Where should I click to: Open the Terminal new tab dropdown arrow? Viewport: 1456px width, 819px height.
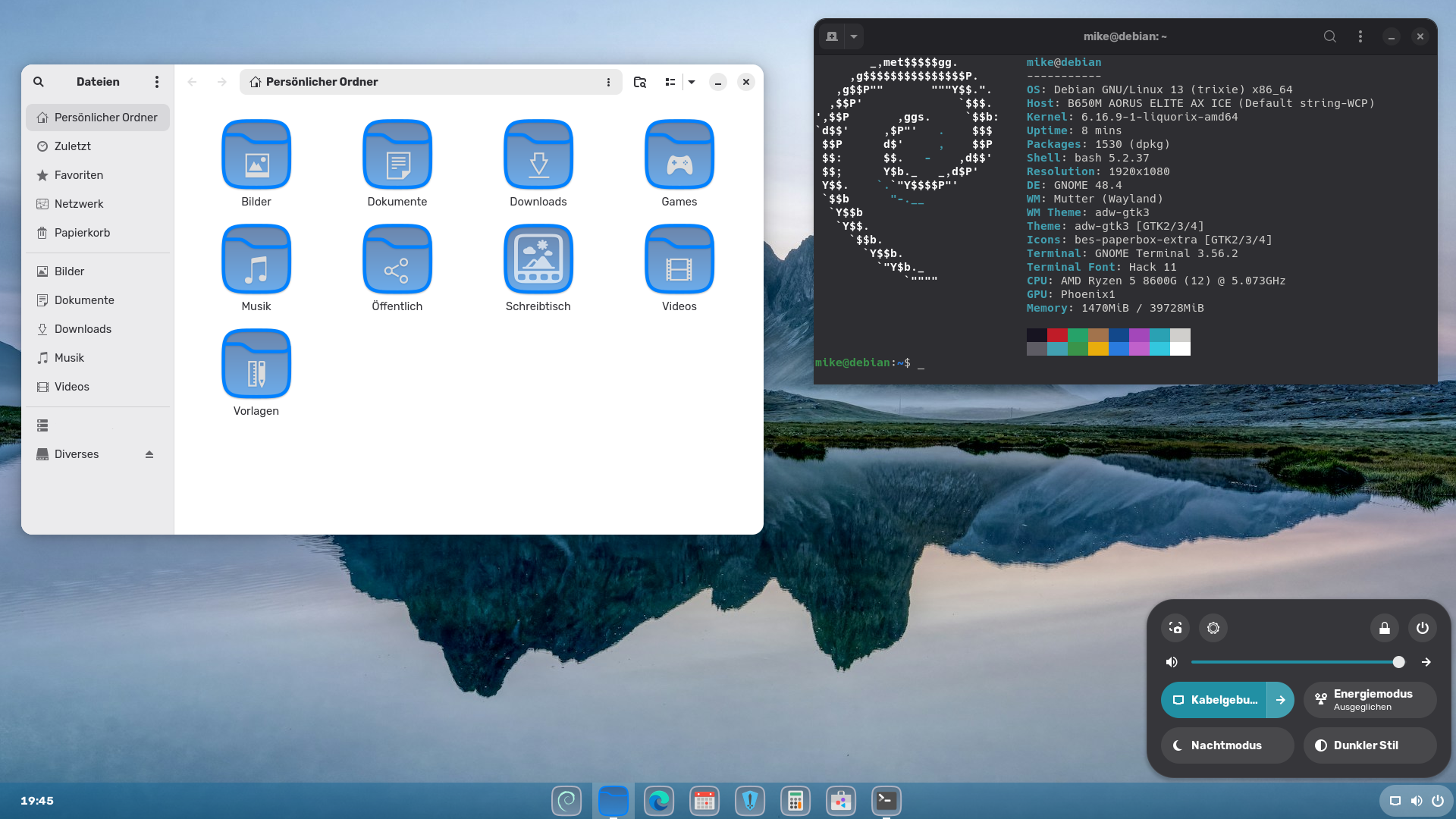854,36
